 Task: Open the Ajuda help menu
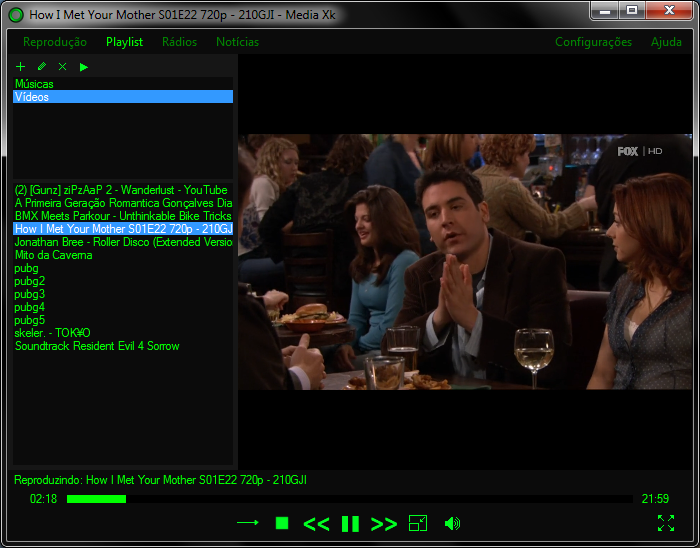point(666,42)
